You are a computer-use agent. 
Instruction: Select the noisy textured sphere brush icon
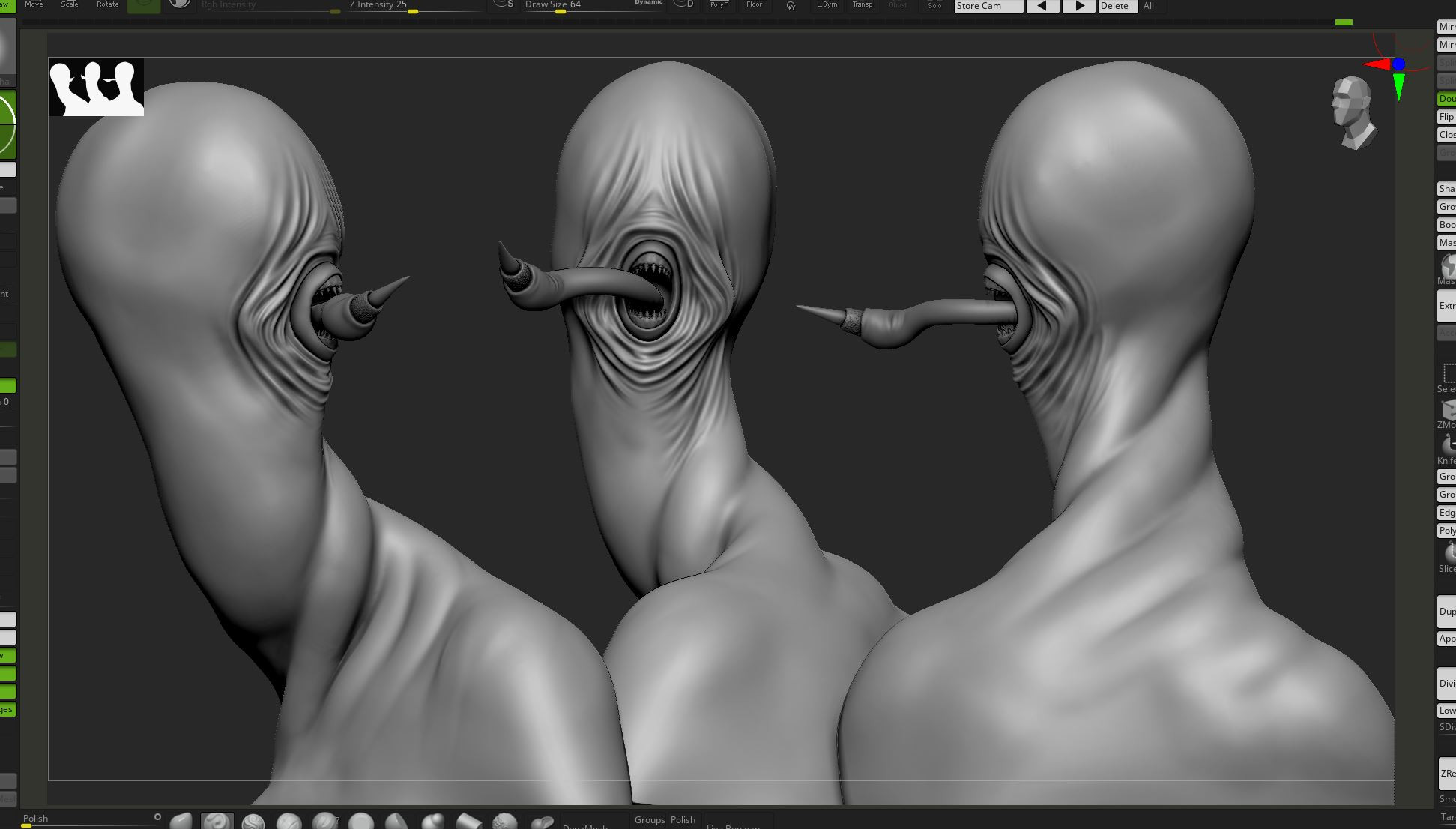(x=504, y=822)
